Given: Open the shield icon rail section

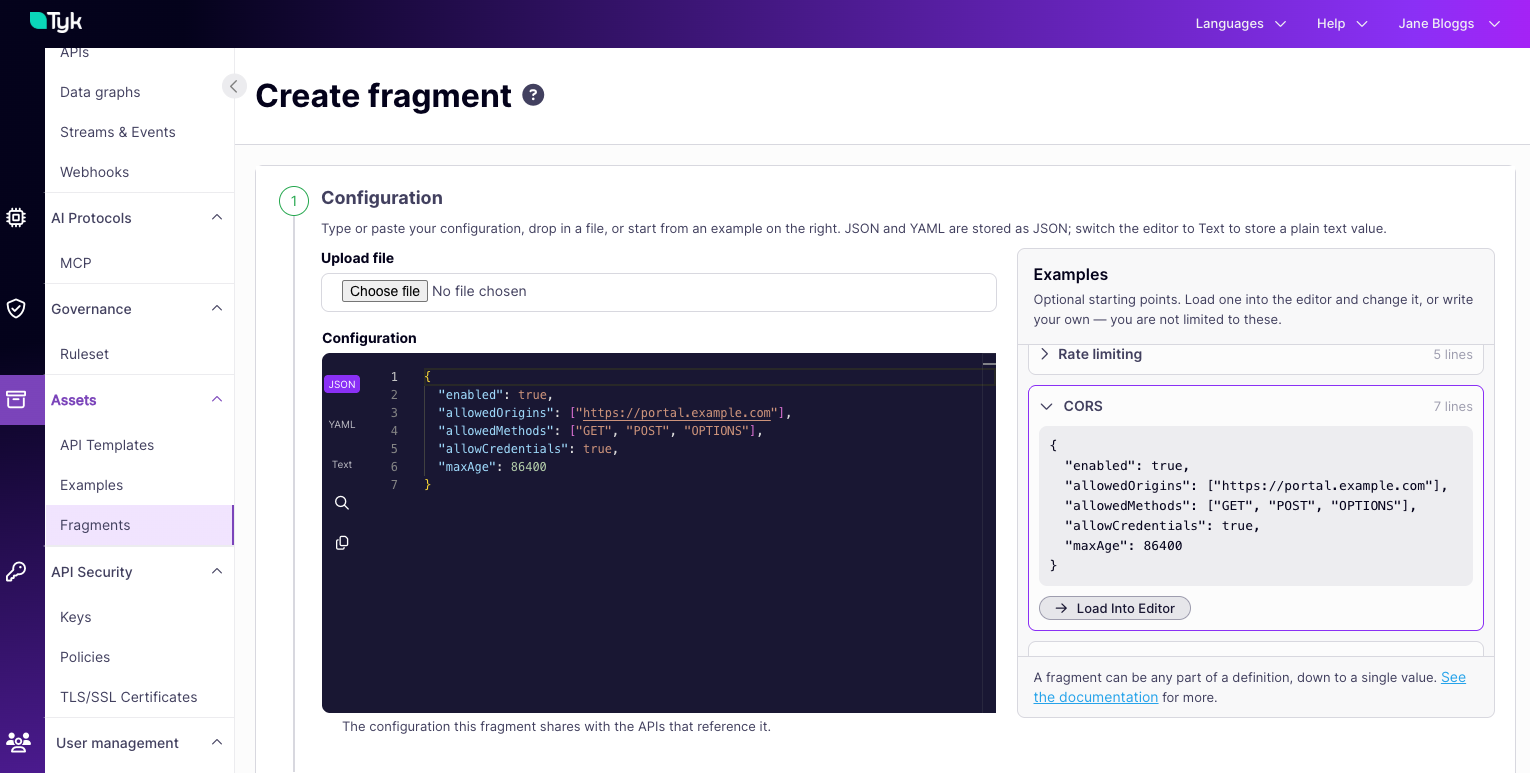Looking at the screenshot, I should [x=16, y=308].
